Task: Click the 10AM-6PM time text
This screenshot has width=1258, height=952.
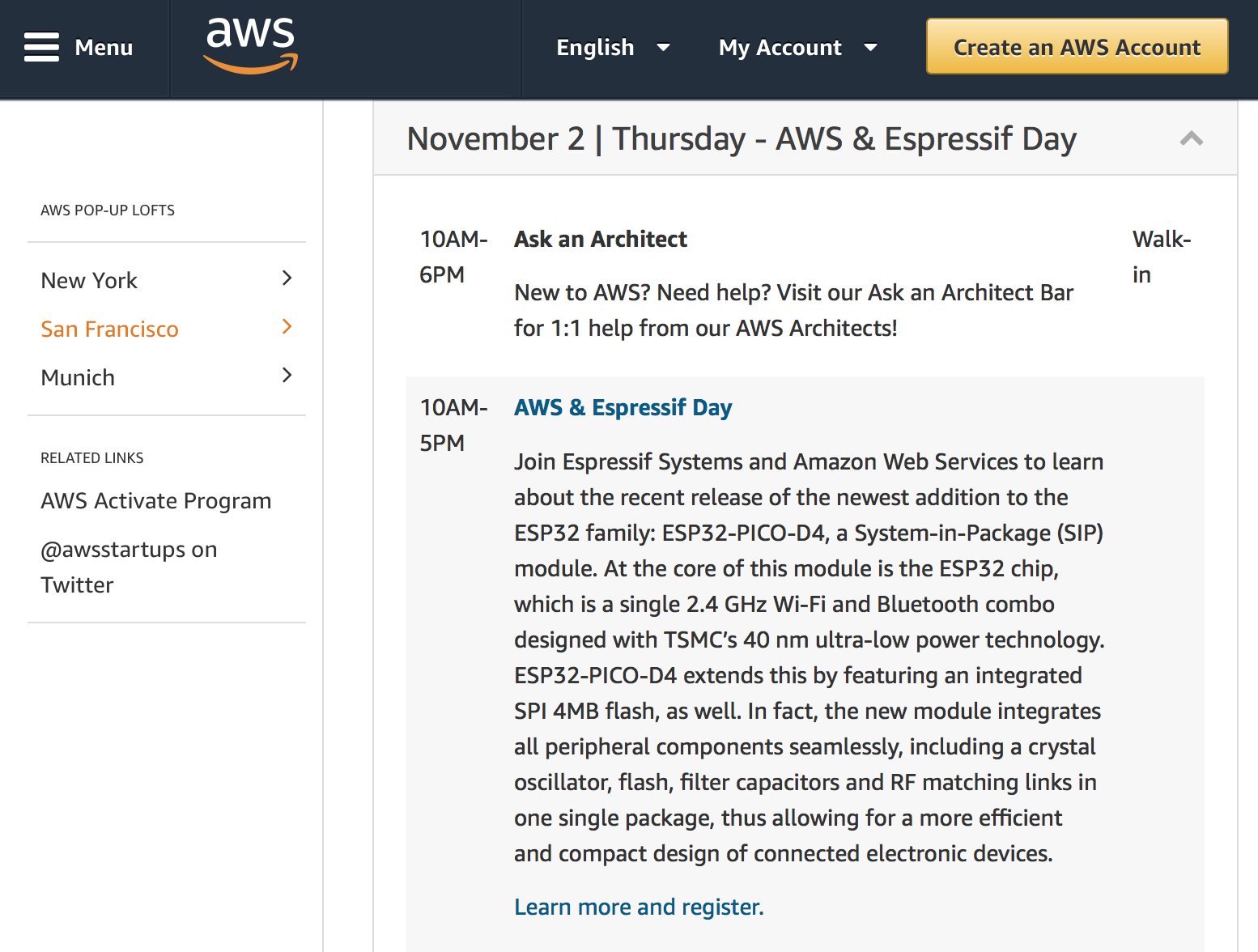Action: click(453, 257)
